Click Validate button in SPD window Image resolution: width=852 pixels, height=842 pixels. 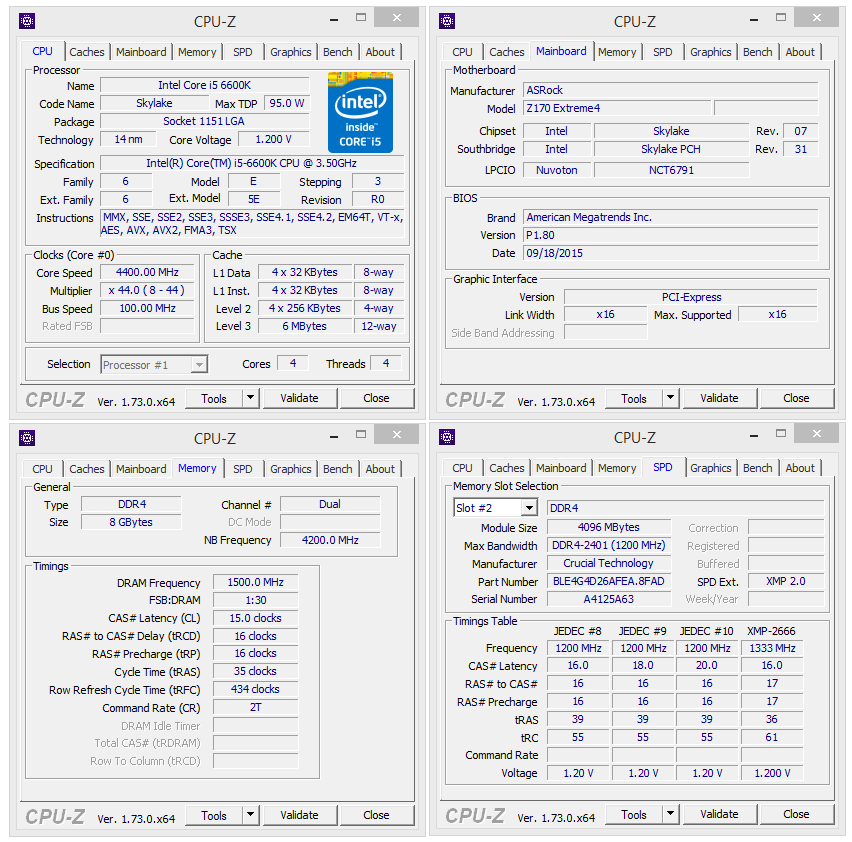tap(719, 814)
